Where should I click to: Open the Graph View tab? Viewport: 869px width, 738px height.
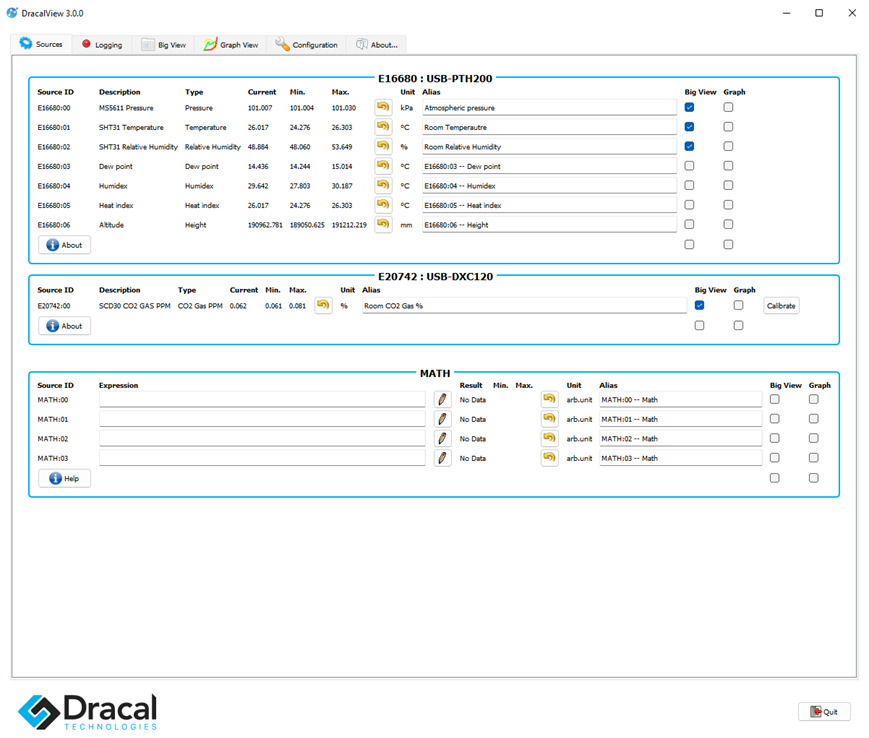[231, 45]
